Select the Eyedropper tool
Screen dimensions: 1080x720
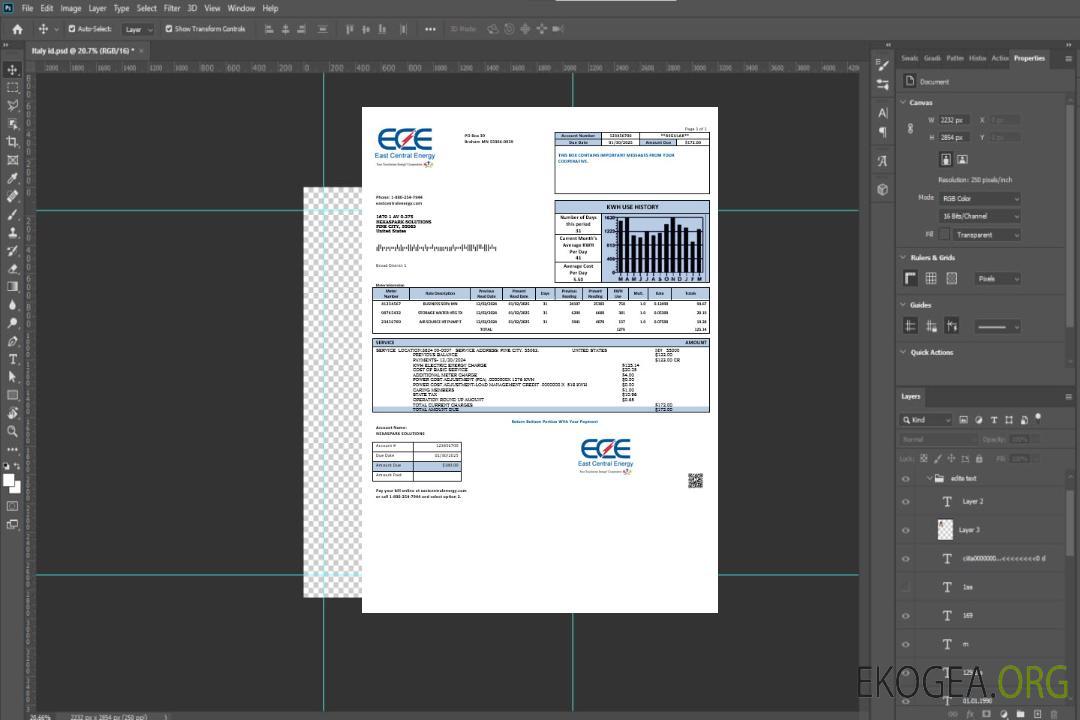tap(12, 178)
